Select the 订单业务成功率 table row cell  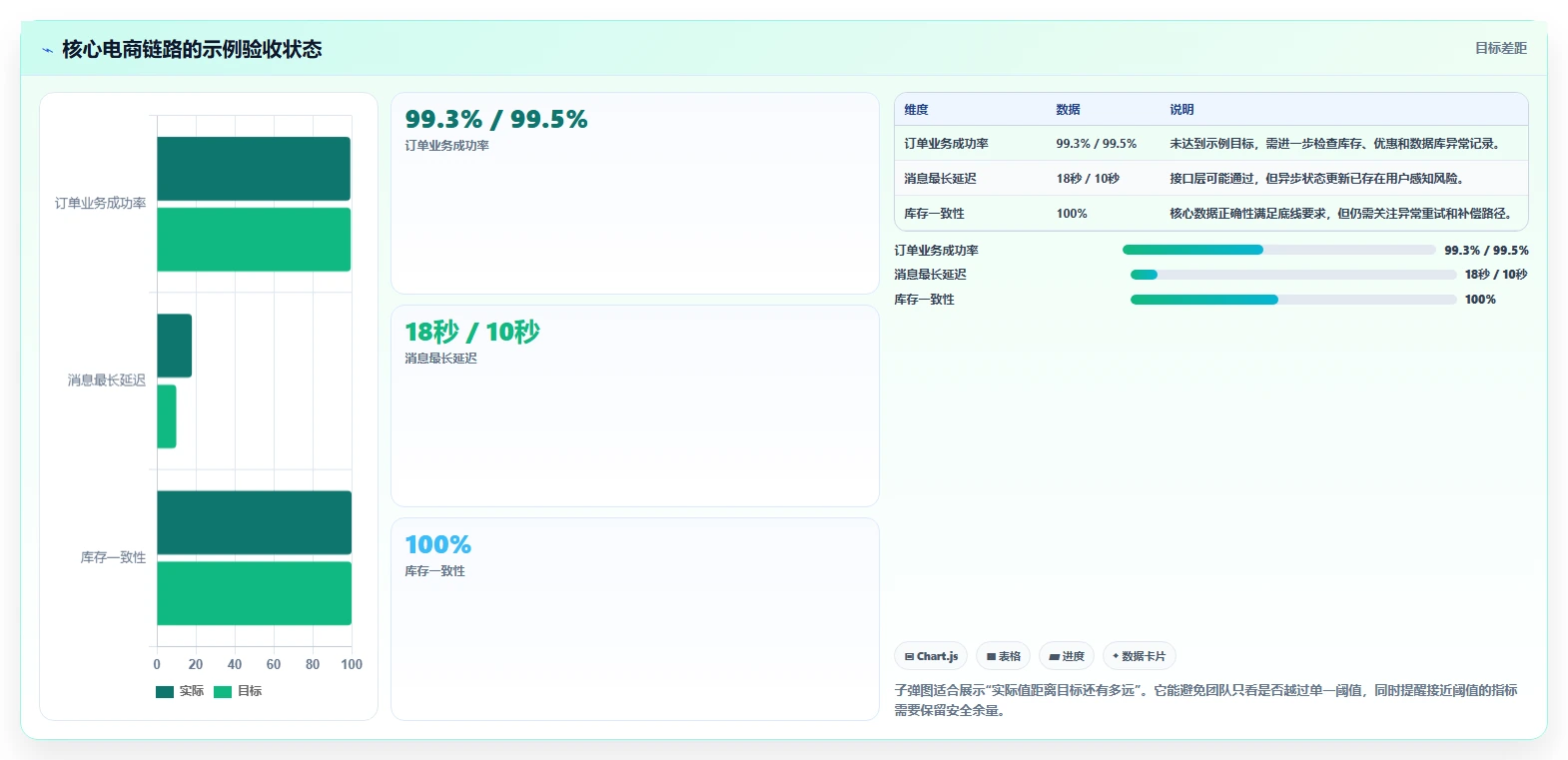(x=947, y=144)
